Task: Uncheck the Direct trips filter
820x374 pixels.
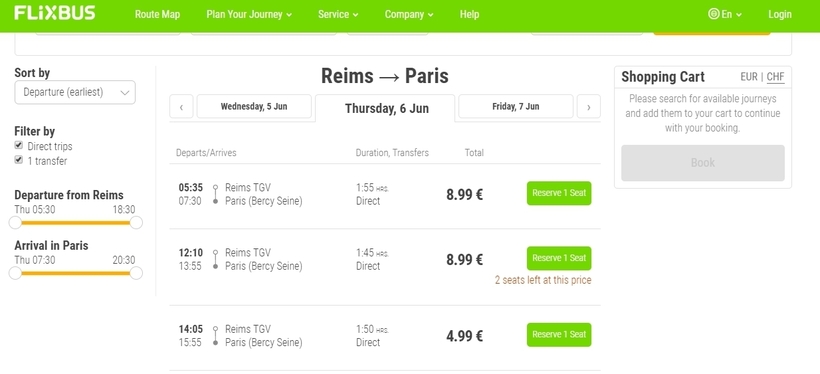Action: [19, 145]
